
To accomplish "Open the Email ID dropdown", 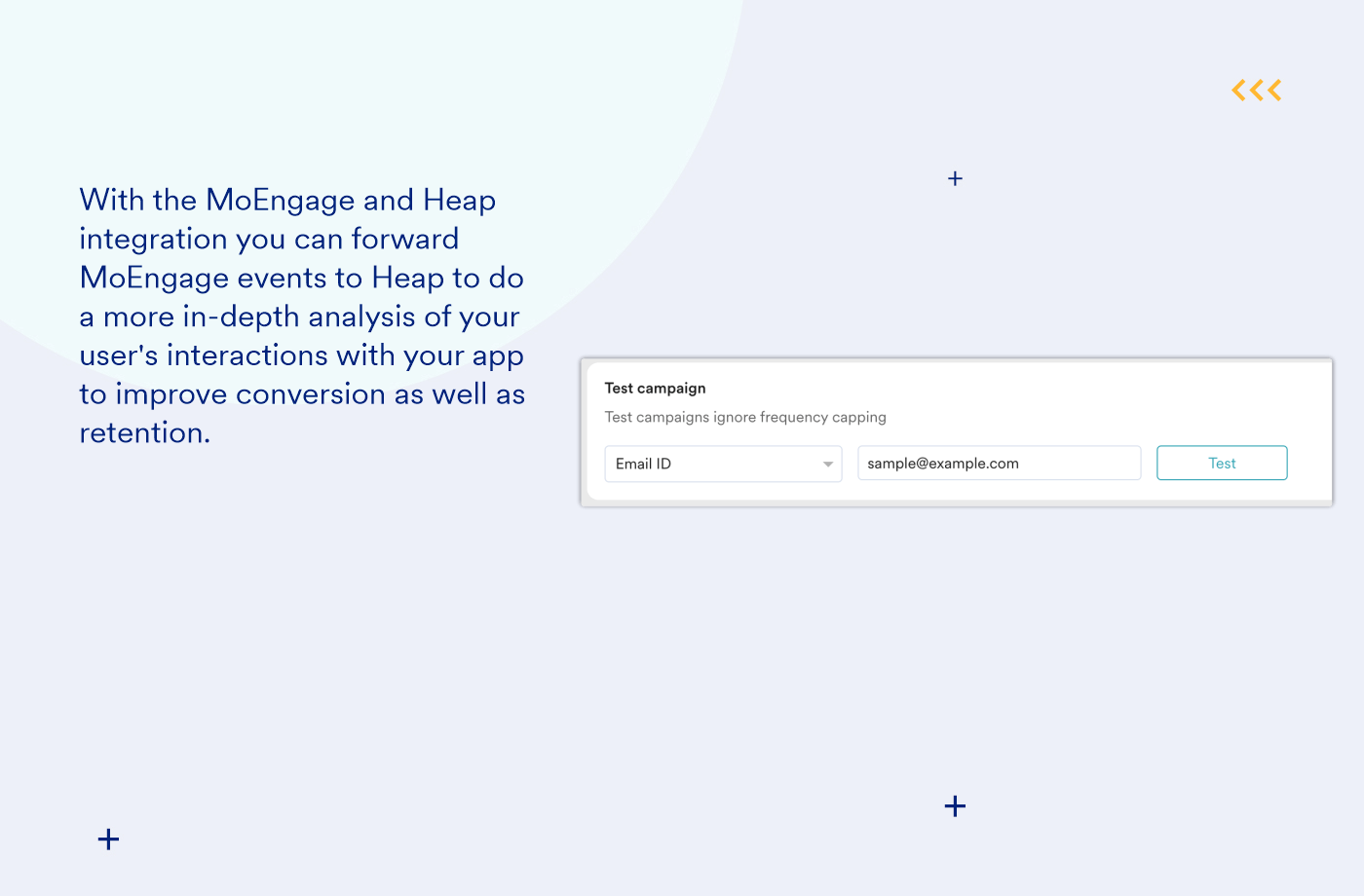I will [723, 464].
